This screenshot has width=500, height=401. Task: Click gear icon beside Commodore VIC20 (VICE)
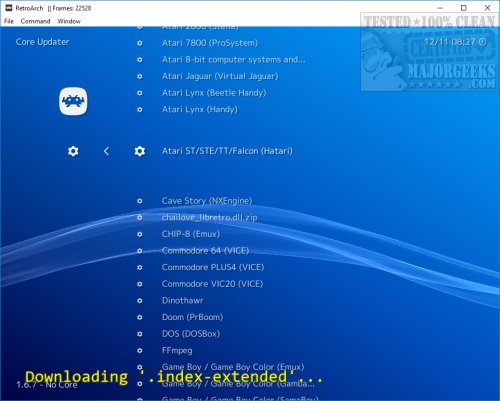point(140,284)
